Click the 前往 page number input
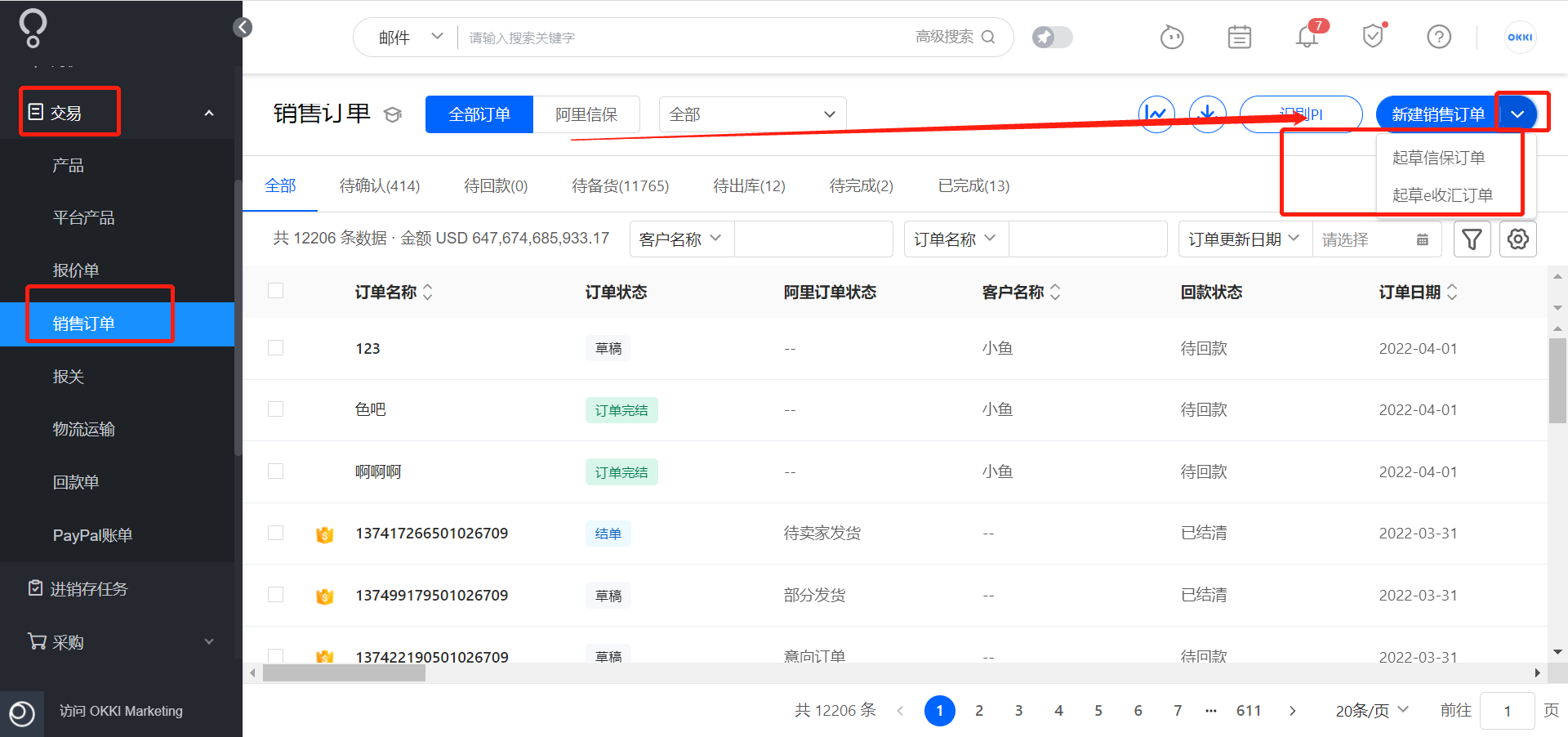The height and width of the screenshot is (737, 1568). (1508, 711)
